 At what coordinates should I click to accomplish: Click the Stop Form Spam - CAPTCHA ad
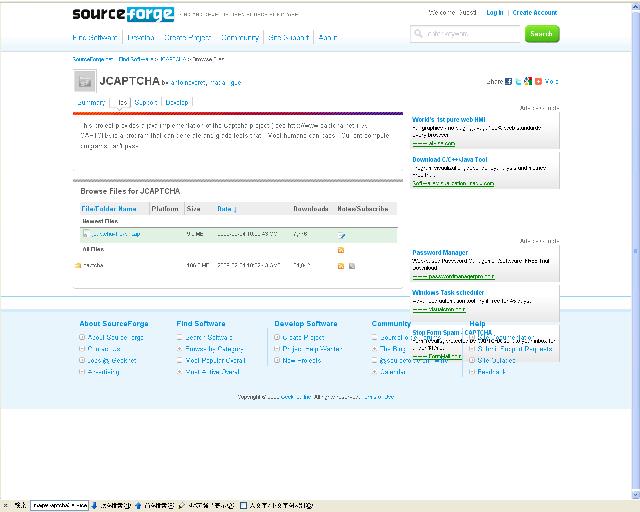point(452,332)
